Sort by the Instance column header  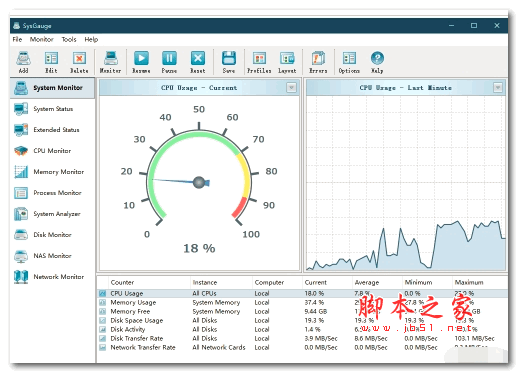pos(221,282)
